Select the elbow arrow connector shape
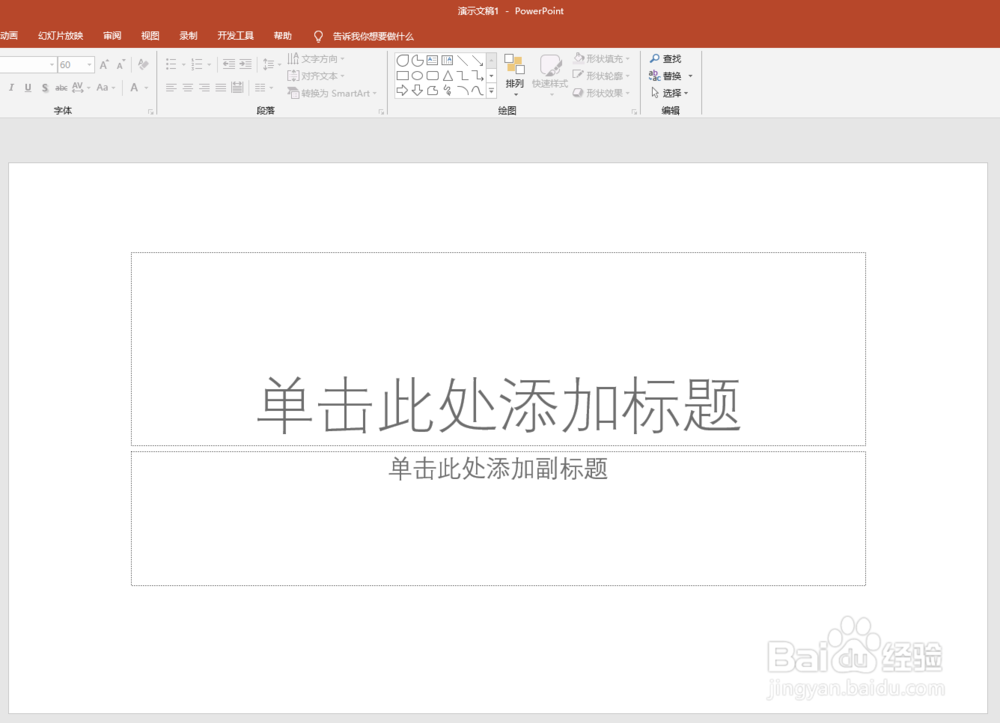This screenshot has height=723, width=1000. click(478, 76)
